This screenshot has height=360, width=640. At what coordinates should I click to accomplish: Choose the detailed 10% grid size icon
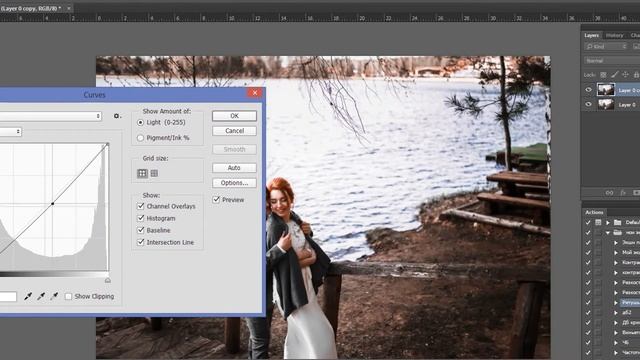(x=154, y=173)
